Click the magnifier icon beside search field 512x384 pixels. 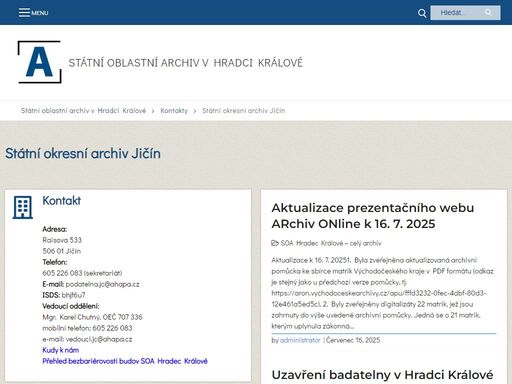pos(422,13)
